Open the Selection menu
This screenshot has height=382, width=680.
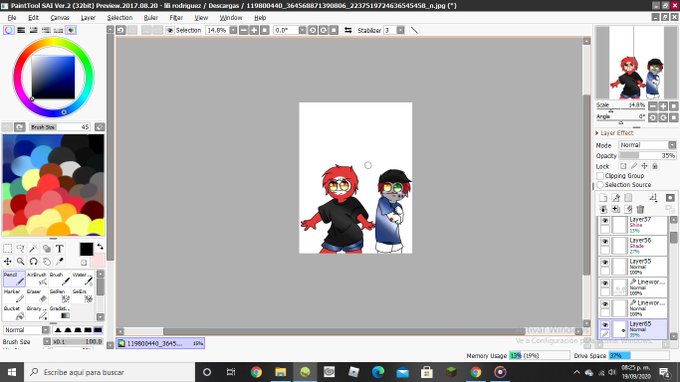(120, 18)
